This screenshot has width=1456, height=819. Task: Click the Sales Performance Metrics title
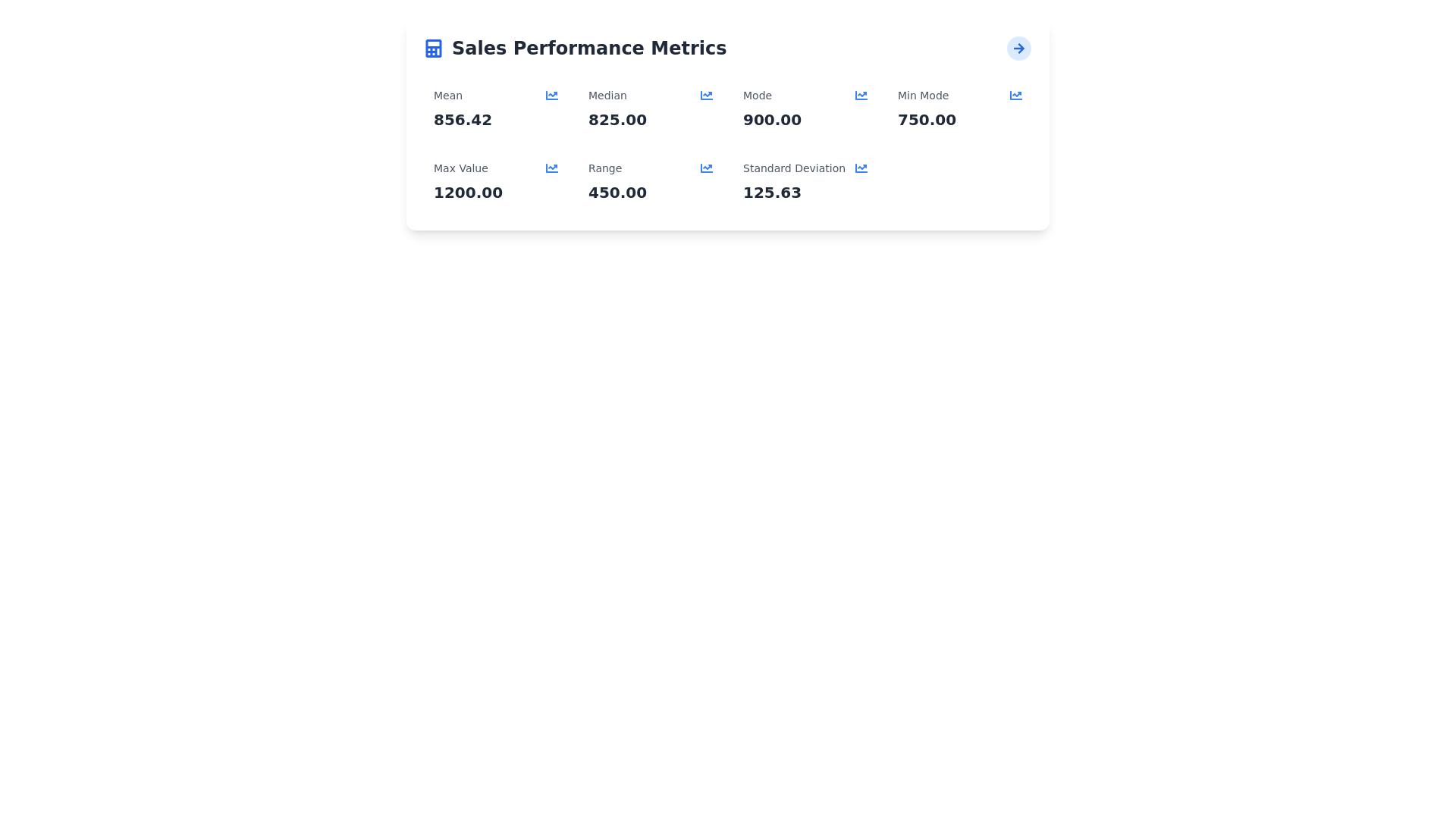[589, 48]
